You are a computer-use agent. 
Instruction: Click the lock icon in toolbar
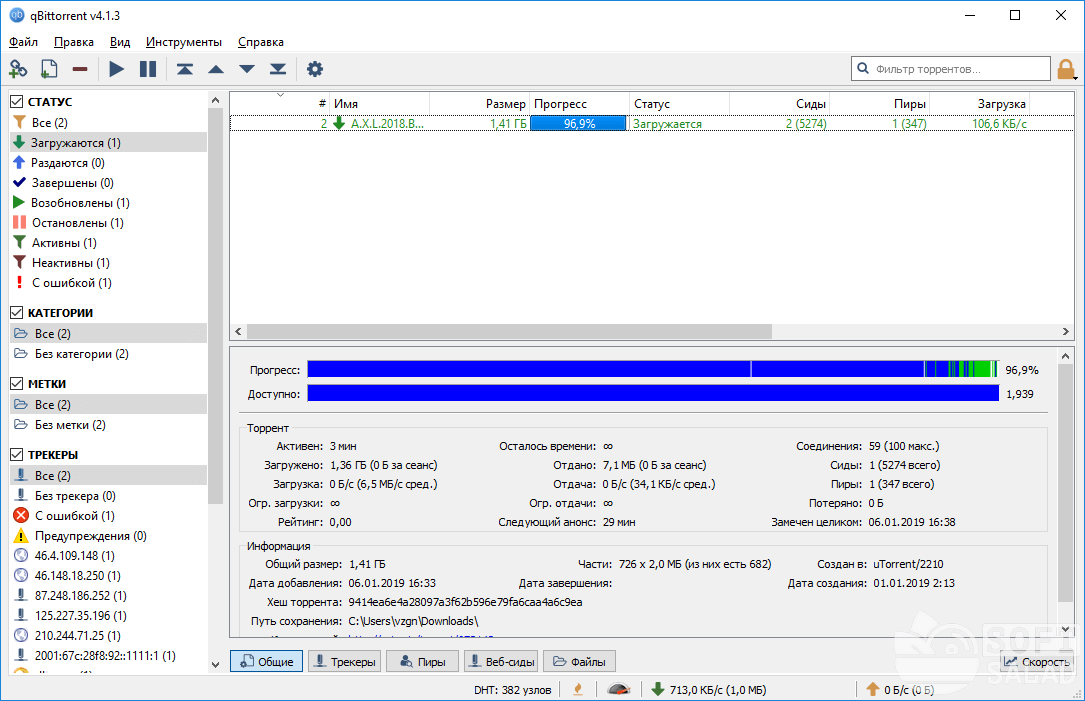coord(1066,69)
